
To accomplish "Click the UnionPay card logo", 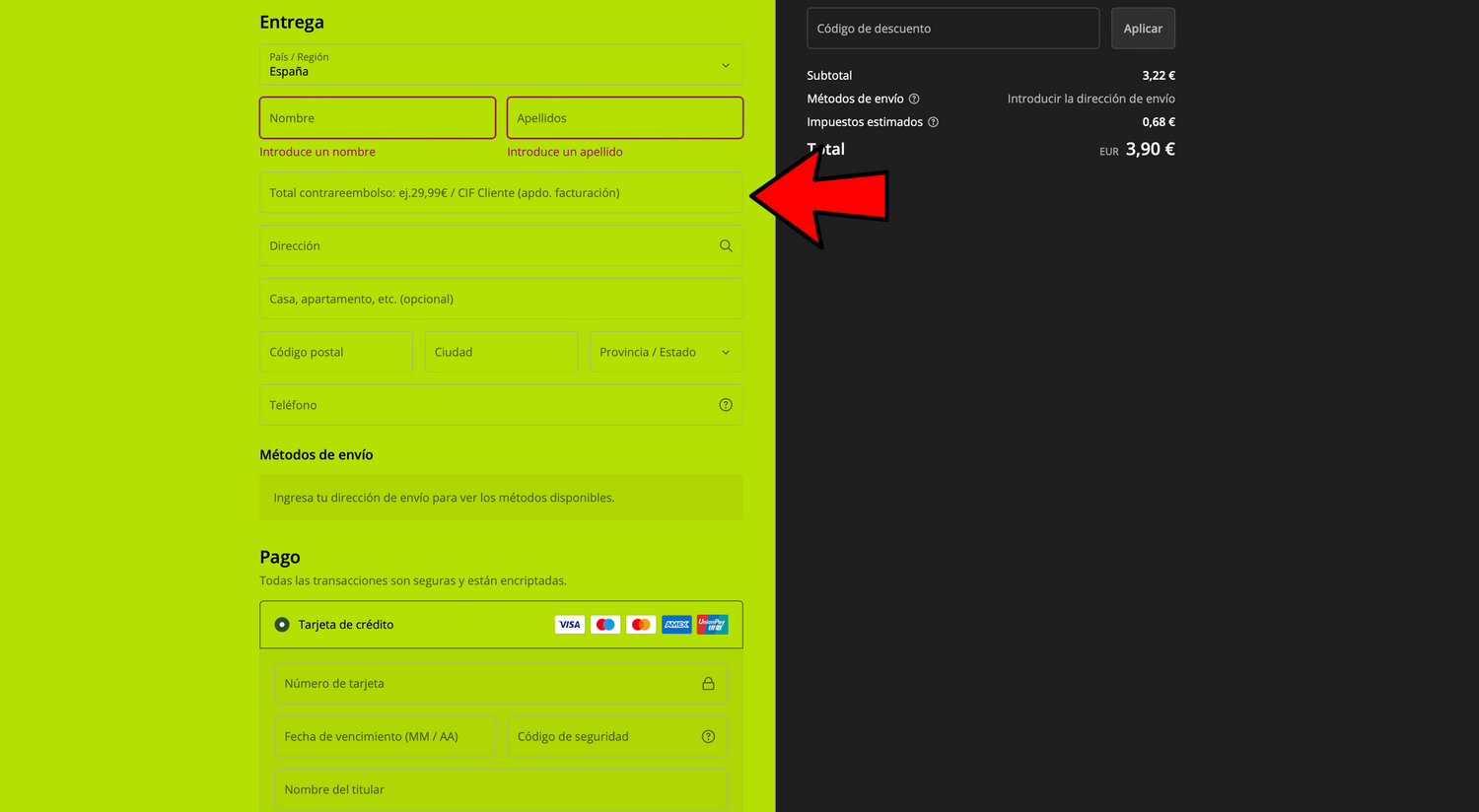I will coord(712,625).
